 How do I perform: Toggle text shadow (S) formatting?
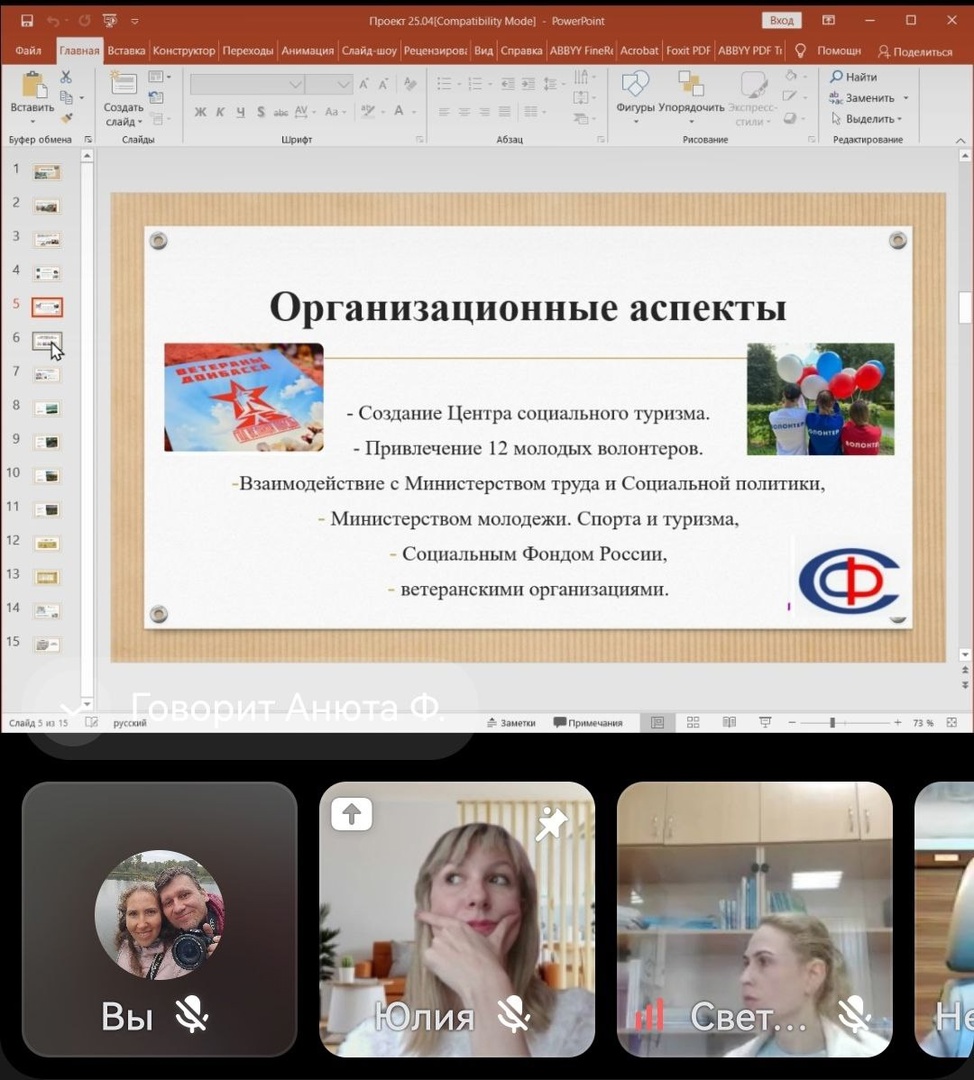(260, 112)
